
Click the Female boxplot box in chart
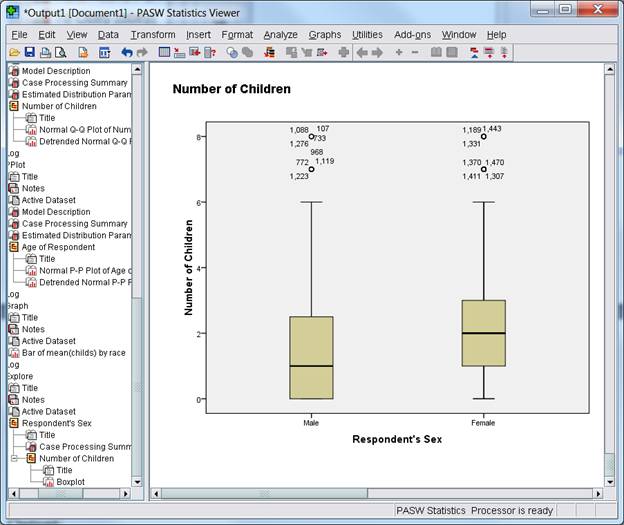tap(484, 333)
